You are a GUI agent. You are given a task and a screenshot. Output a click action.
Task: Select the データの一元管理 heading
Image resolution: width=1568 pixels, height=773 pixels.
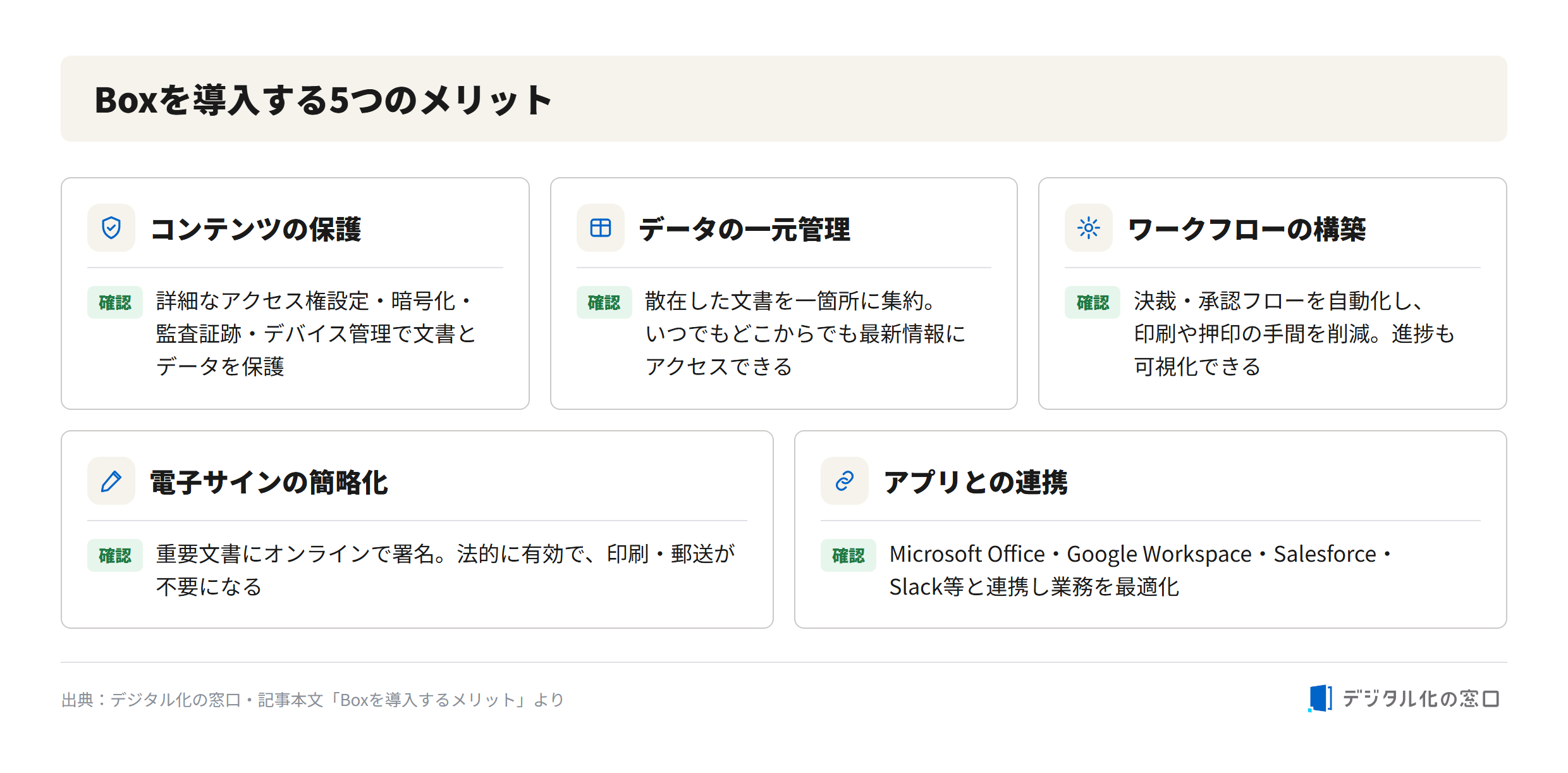745,229
